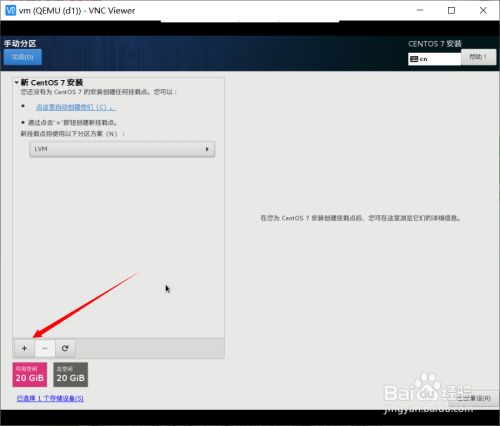Click the plus button to add mount point
The width and height of the screenshot is (500, 426).
pos(24,348)
